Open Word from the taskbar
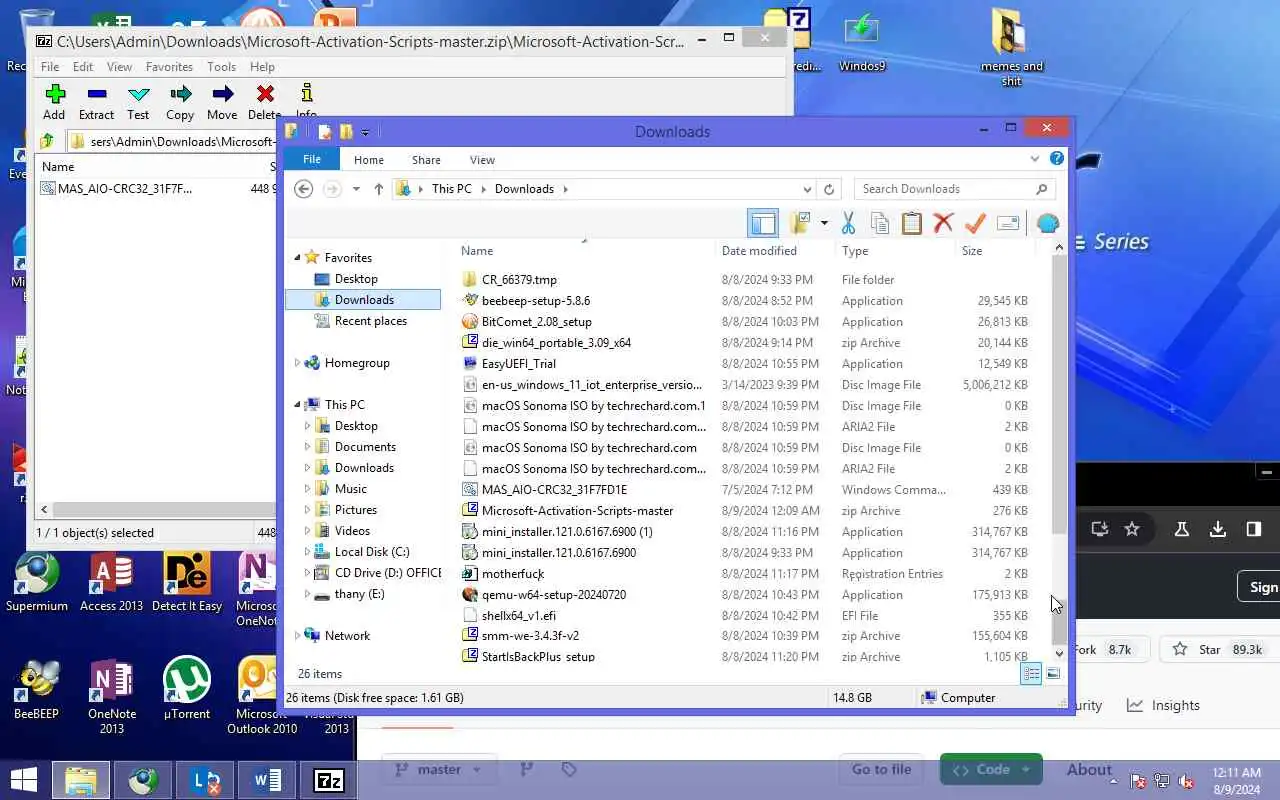Image resolution: width=1280 pixels, height=800 pixels. pyautogui.click(x=267, y=780)
